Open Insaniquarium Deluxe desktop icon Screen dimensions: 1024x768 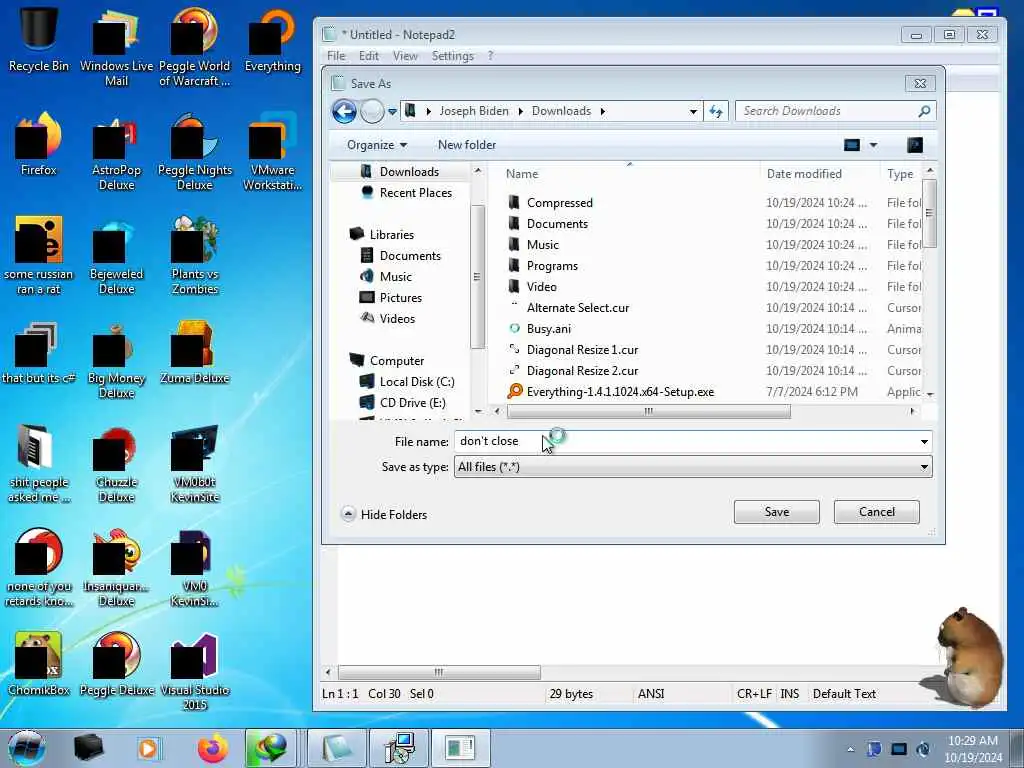pyautogui.click(x=116, y=568)
